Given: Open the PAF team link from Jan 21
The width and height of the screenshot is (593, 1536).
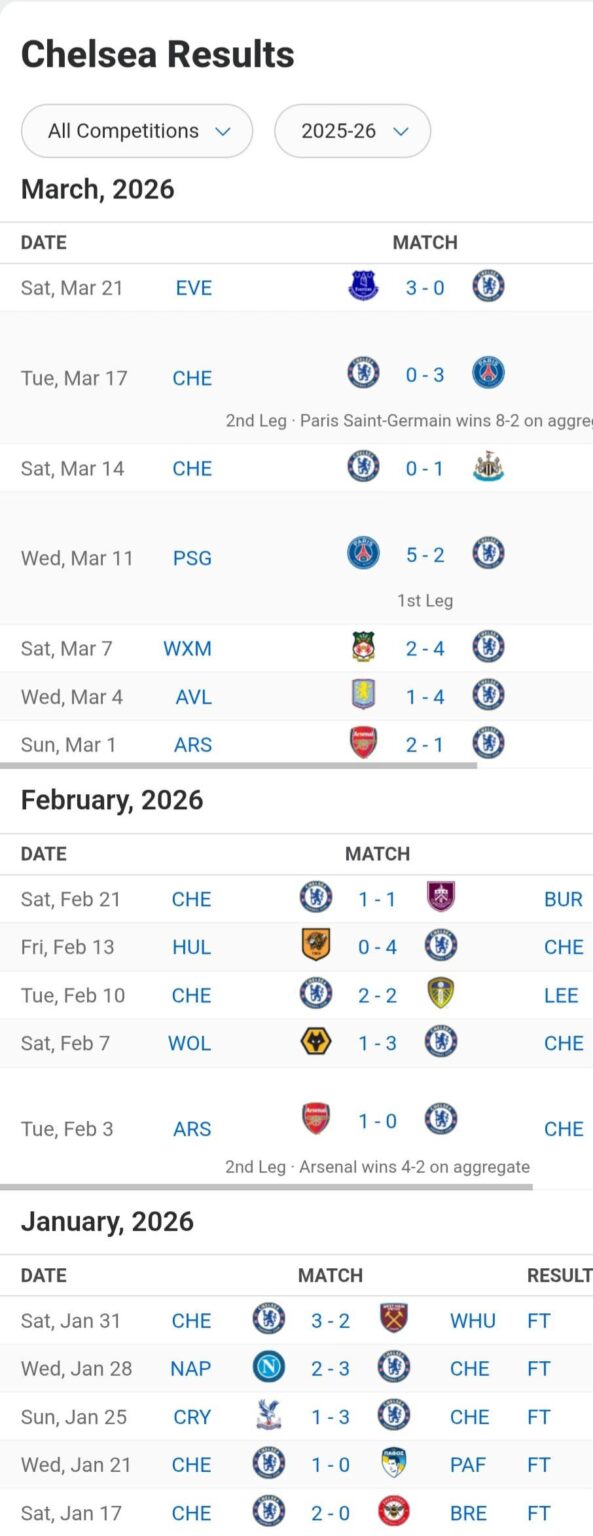Looking at the screenshot, I should point(467,1464).
